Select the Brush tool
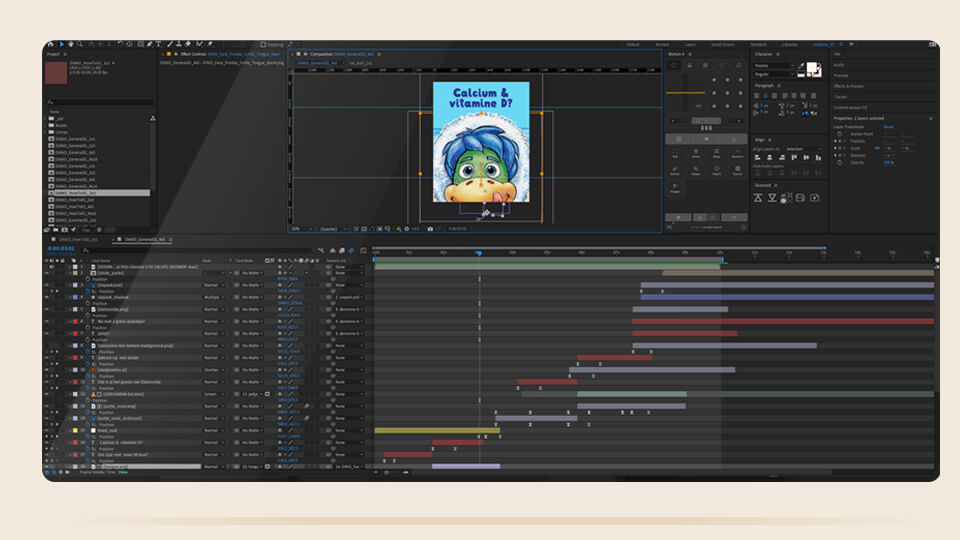The image size is (960, 540). coord(170,45)
